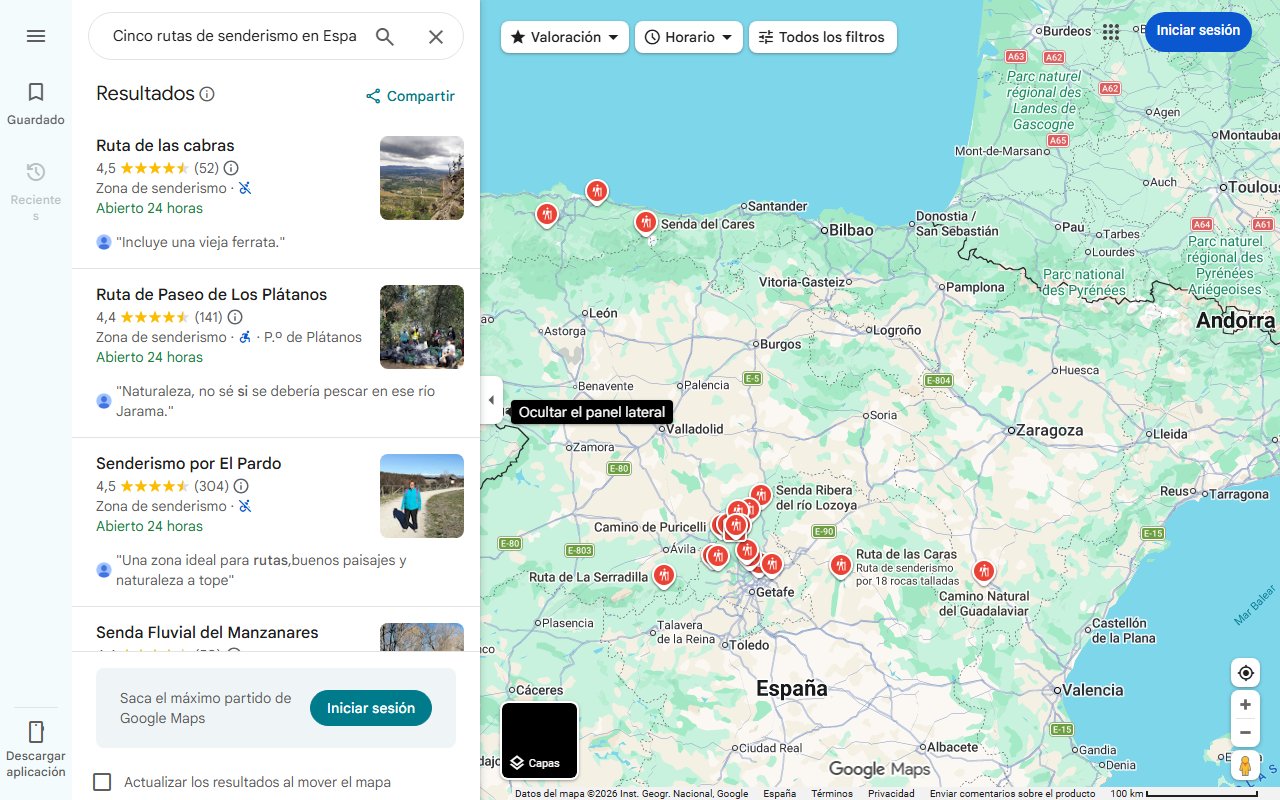The height and width of the screenshot is (800, 1280).
Task: Enable updating results when moving the map
Action: pos(102,782)
